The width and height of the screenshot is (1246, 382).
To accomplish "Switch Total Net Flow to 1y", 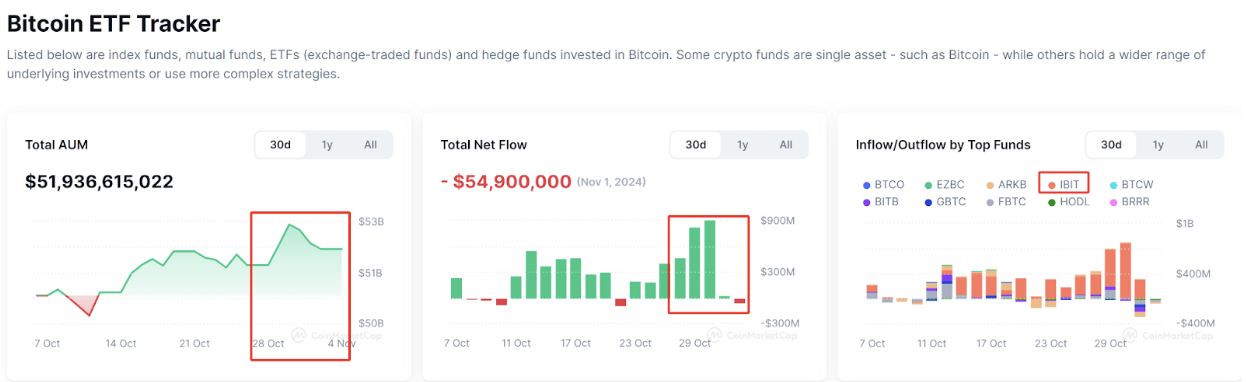I will click(742, 145).
